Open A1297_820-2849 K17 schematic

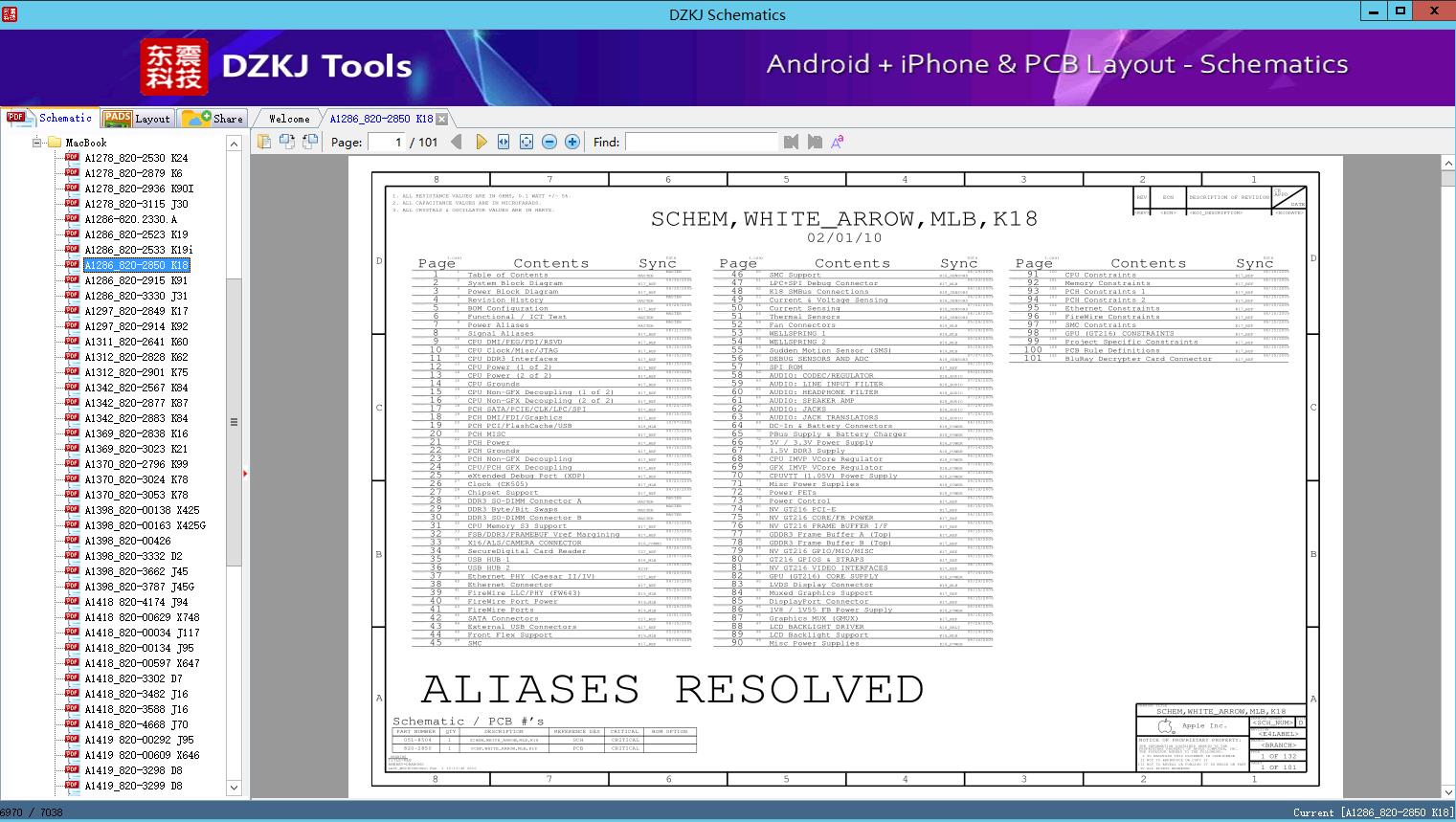(x=136, y=311)
